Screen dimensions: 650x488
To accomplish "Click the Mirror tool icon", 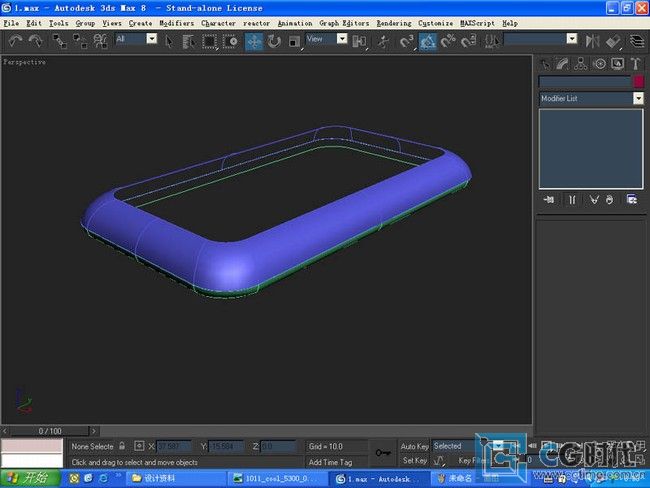I will pyautogui.click(x=592, y=41).
